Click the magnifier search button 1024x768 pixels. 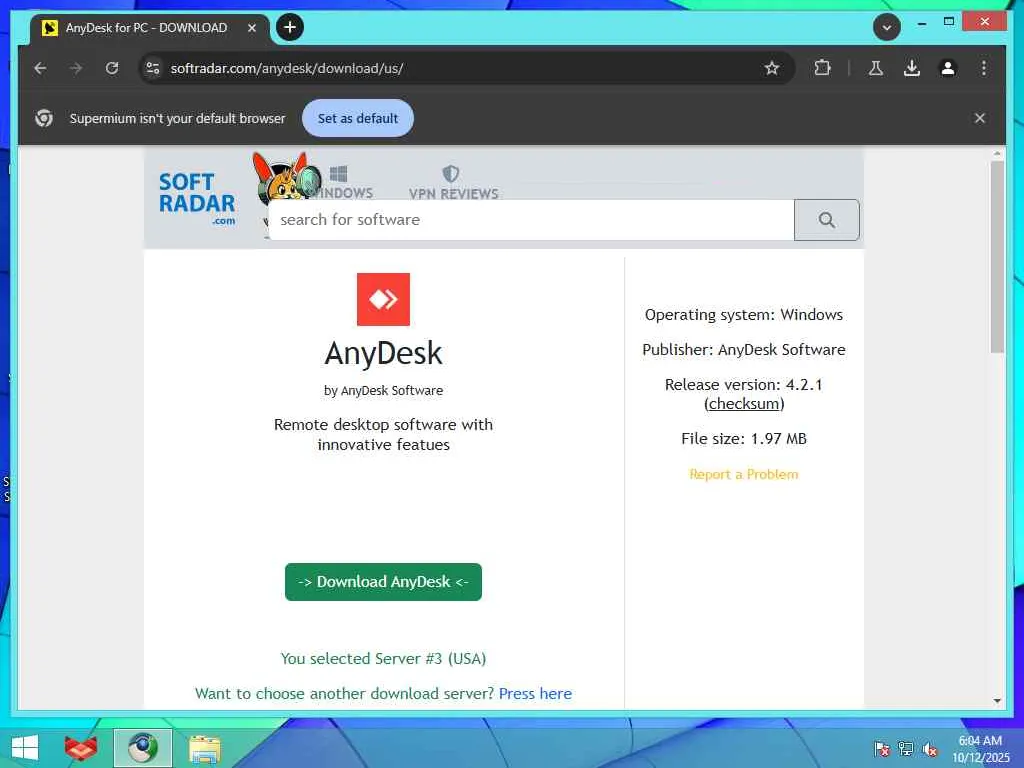point(827,220)
